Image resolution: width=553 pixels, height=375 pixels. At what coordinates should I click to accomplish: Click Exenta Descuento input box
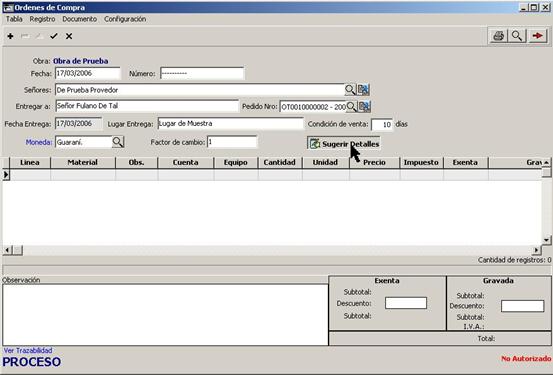[406, 303]
